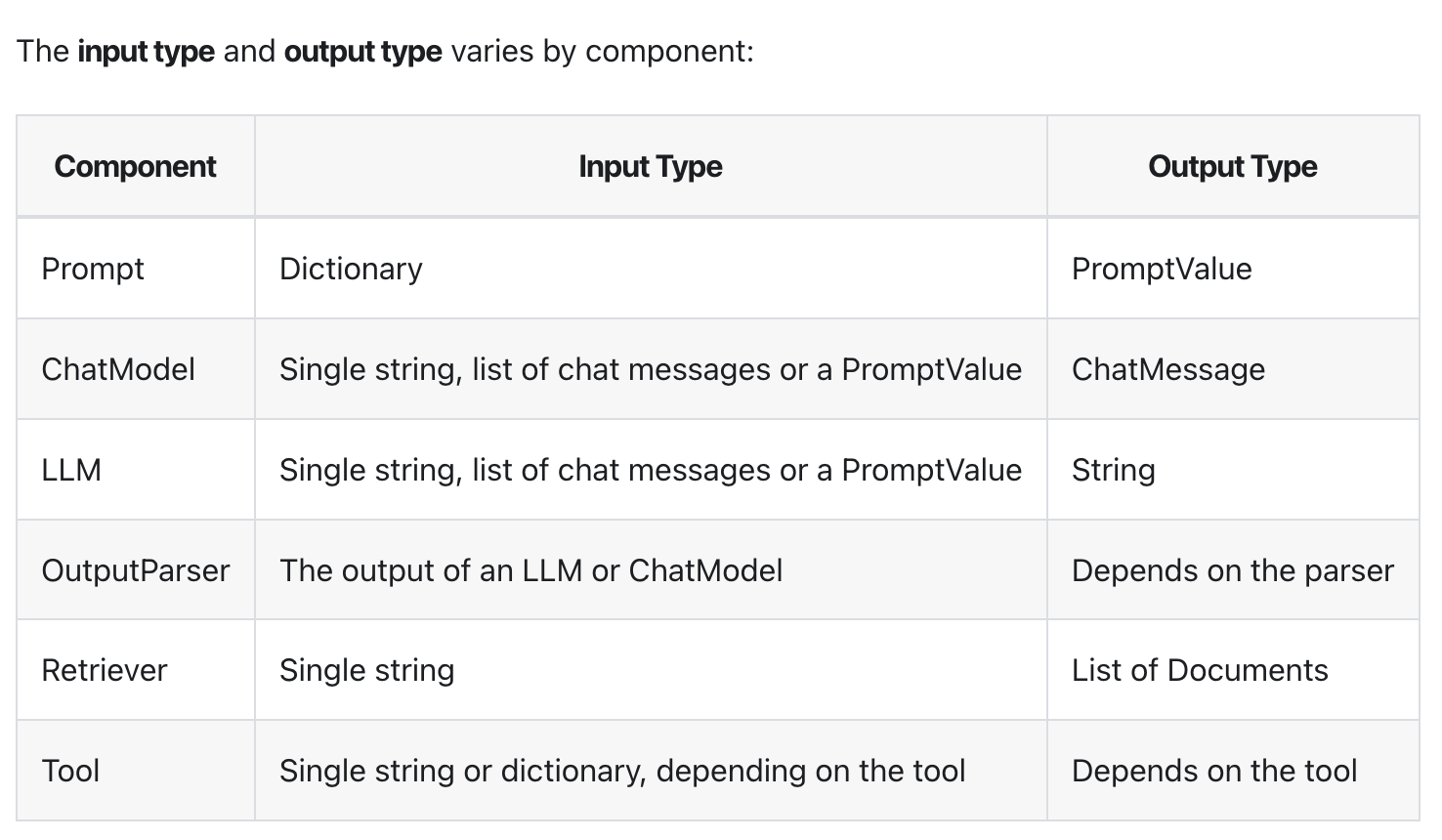Click the ChatMessage output type cell
This screenshot has width=1442, height=840.
point(1167,369)
